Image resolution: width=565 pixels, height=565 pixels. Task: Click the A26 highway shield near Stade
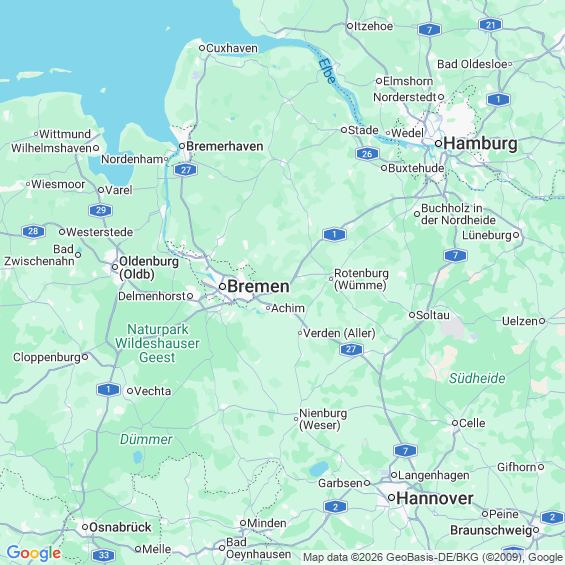(367, 154)
